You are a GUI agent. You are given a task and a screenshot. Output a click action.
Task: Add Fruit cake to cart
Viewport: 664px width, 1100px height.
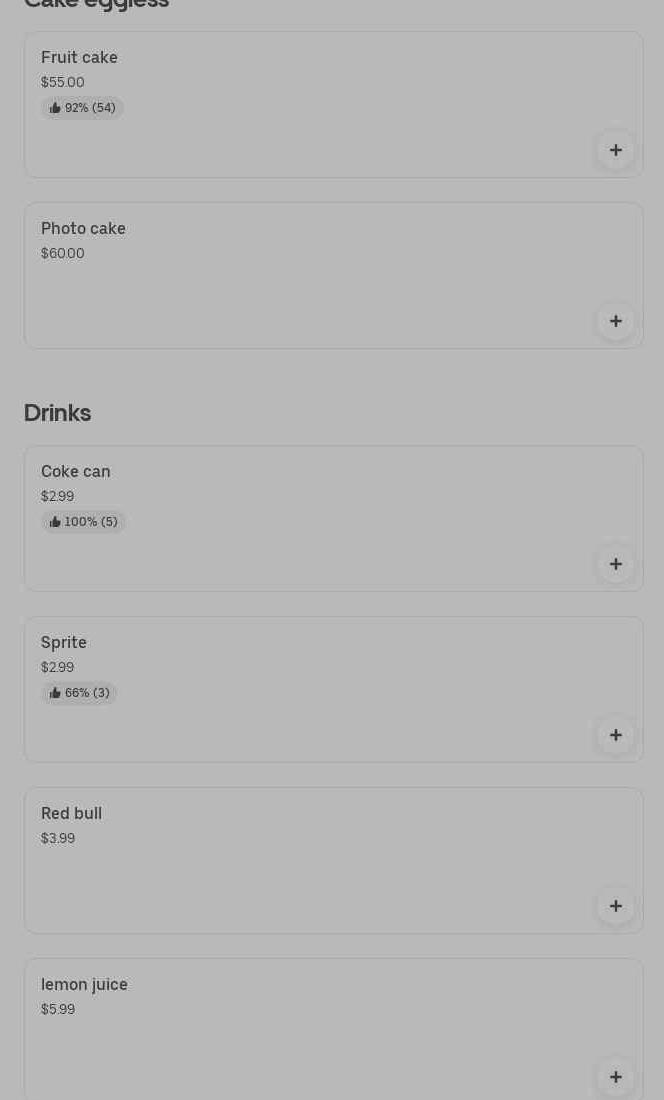click(616, 150)
